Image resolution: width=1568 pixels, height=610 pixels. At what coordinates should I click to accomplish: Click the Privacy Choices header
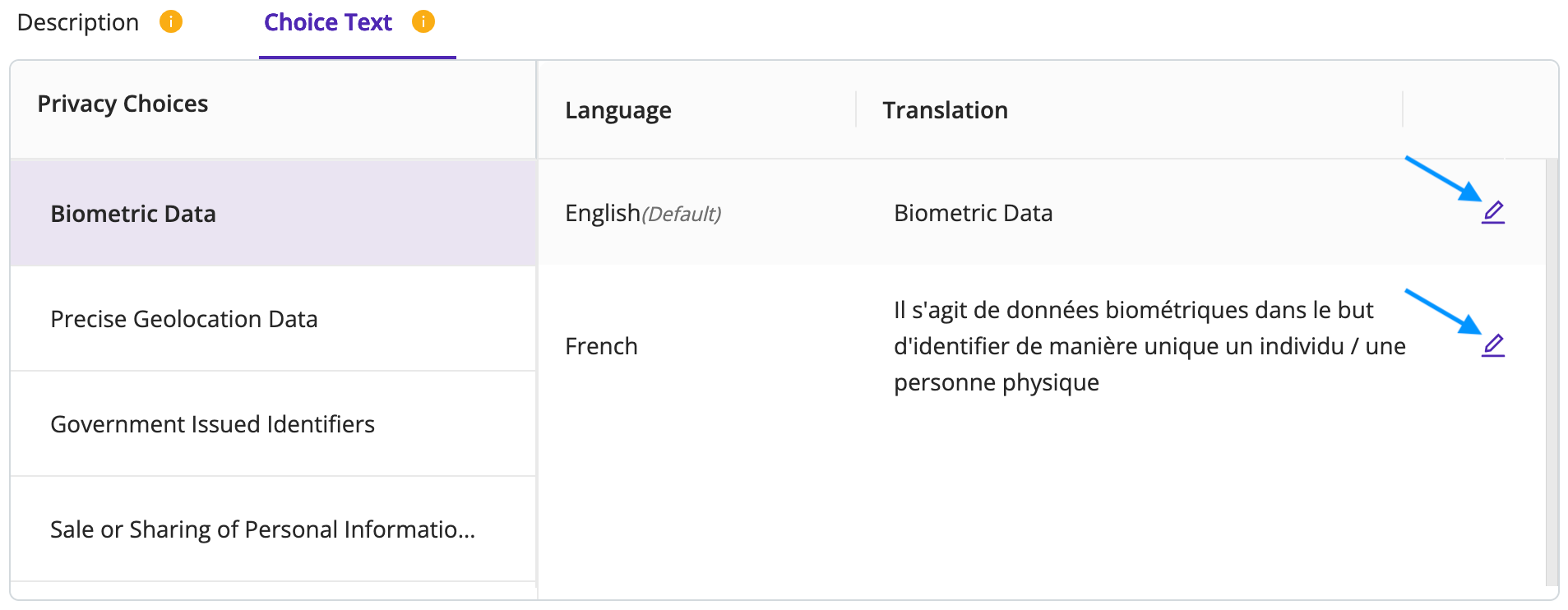coord(123,104)
